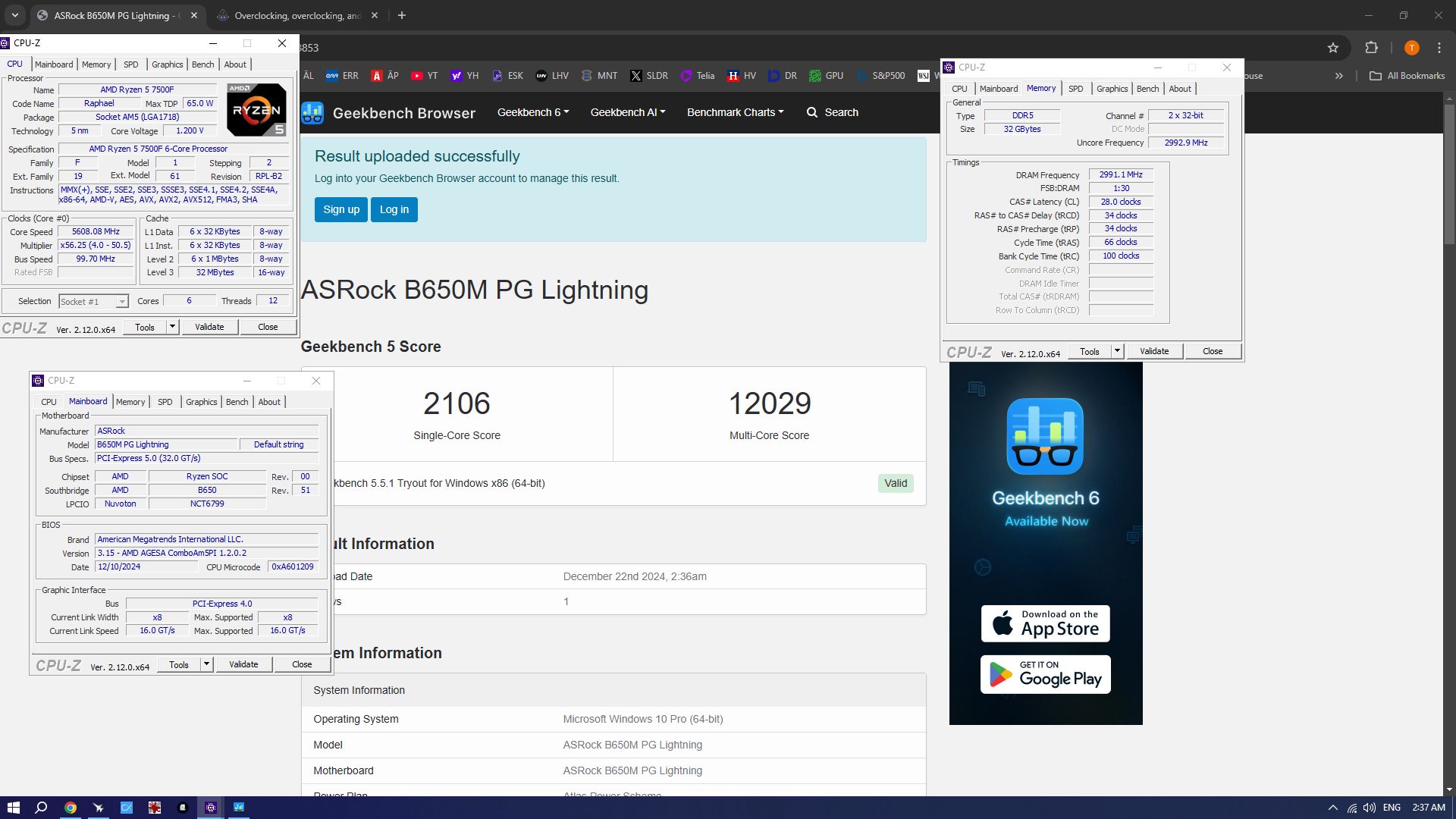Image resolution: width=1456 pixels, height=819 pixels.
Task: Open the All Bookmarks folder
Action: click(x=1407, y=76)
